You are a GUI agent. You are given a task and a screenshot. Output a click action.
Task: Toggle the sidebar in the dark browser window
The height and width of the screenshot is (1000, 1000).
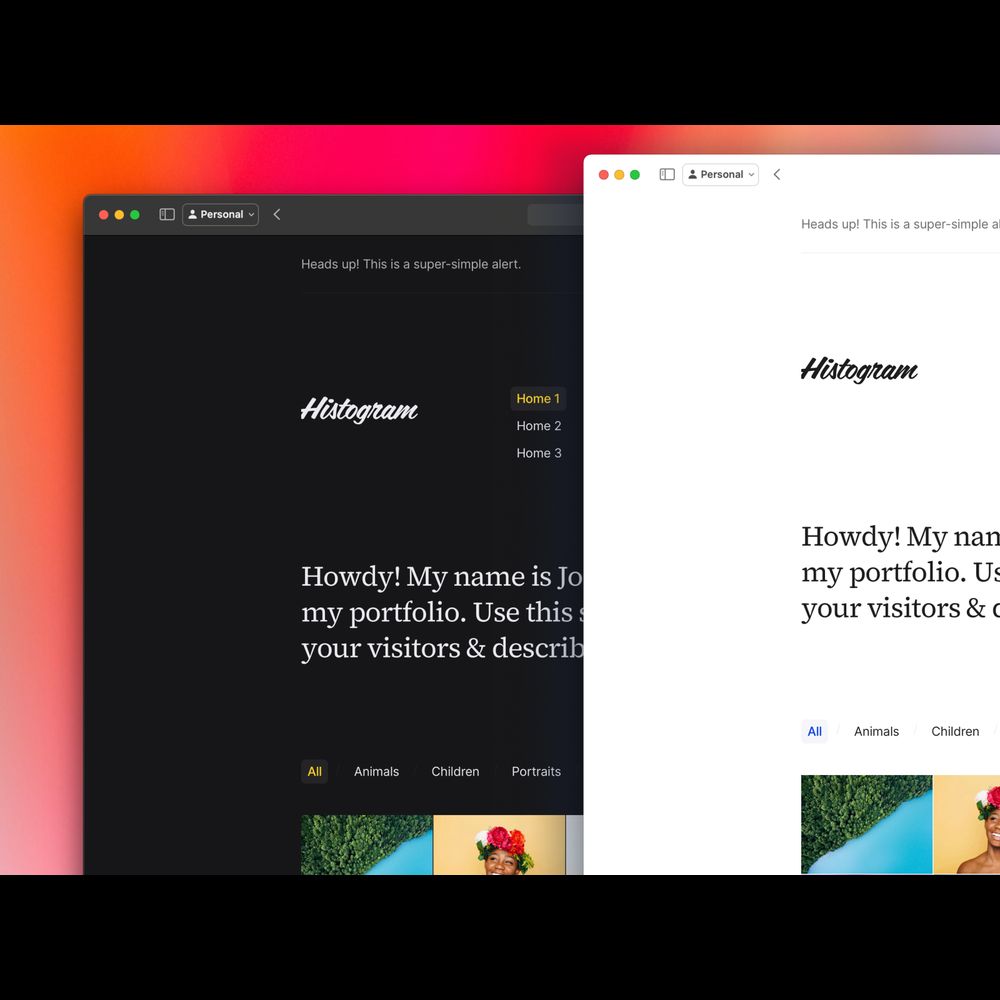pos(167,214)
